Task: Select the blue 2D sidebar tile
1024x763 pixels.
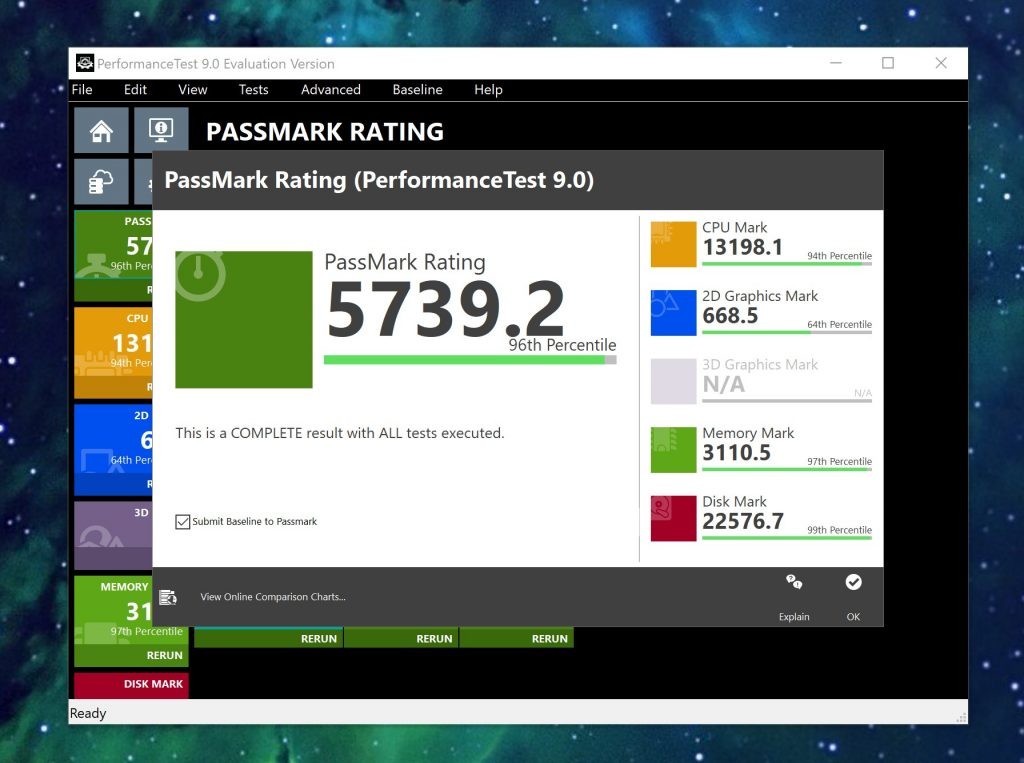Action: point(113,449)
